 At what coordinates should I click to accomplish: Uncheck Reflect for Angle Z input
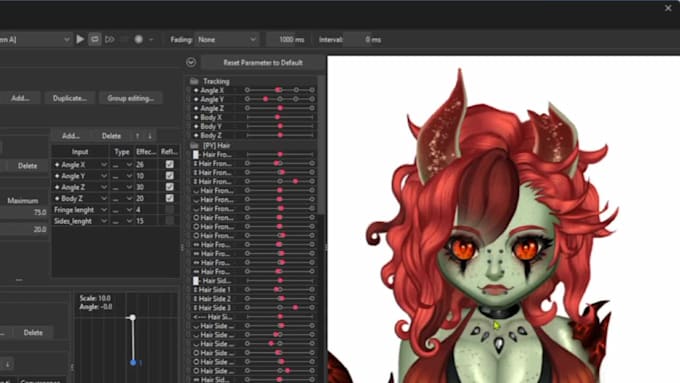(x=170, y=187)
